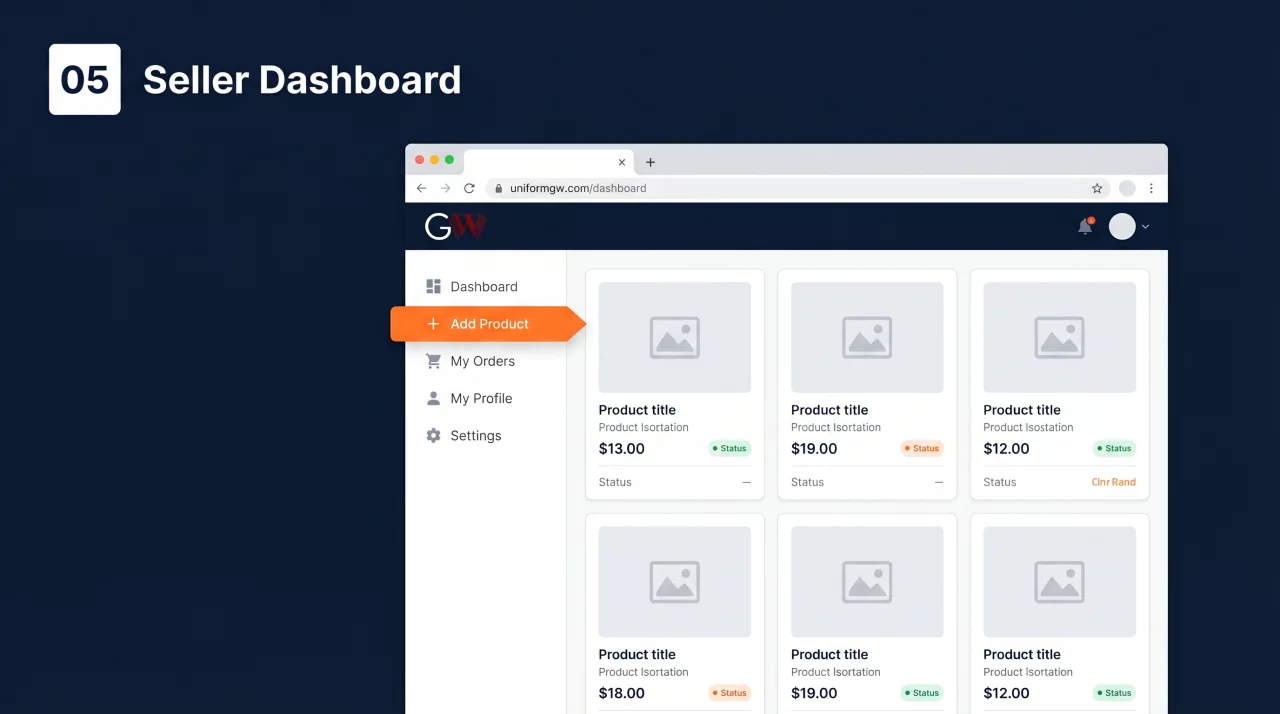Go back using browser back arrow
This screenshot has height=714, width=1280.
point(422,188)
